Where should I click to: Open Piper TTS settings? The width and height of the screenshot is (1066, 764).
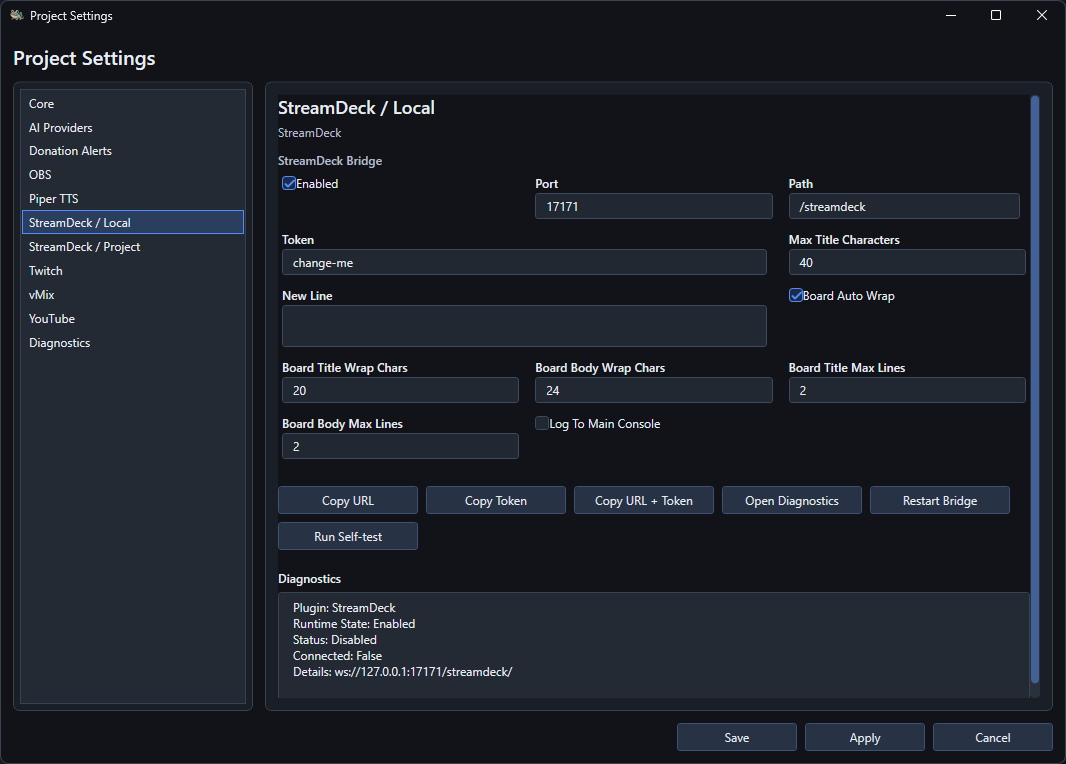[133, 198]
